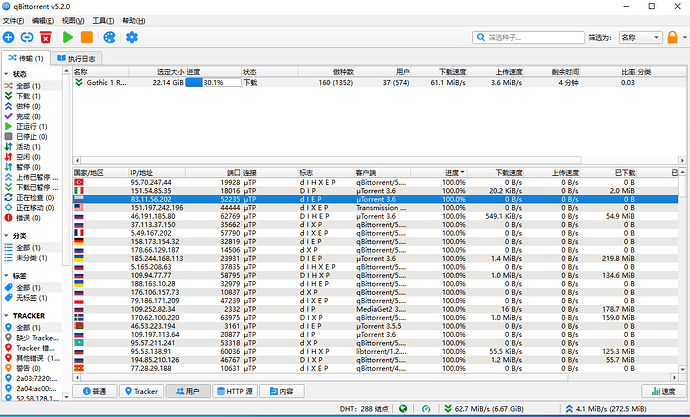Click the Transmission client cell
690x417 pixels.
pyautogui.click(x=382, y=208)
